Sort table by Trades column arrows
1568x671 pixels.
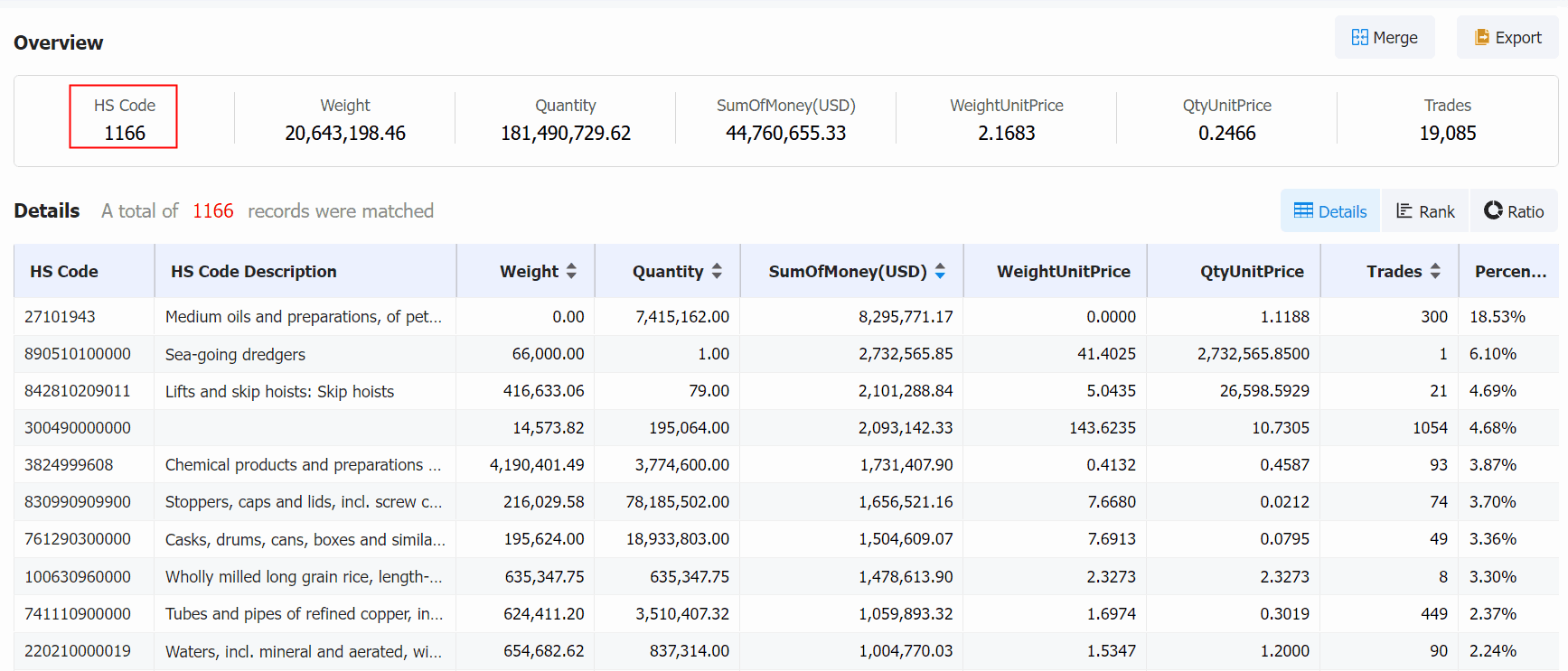[1435, 271]
